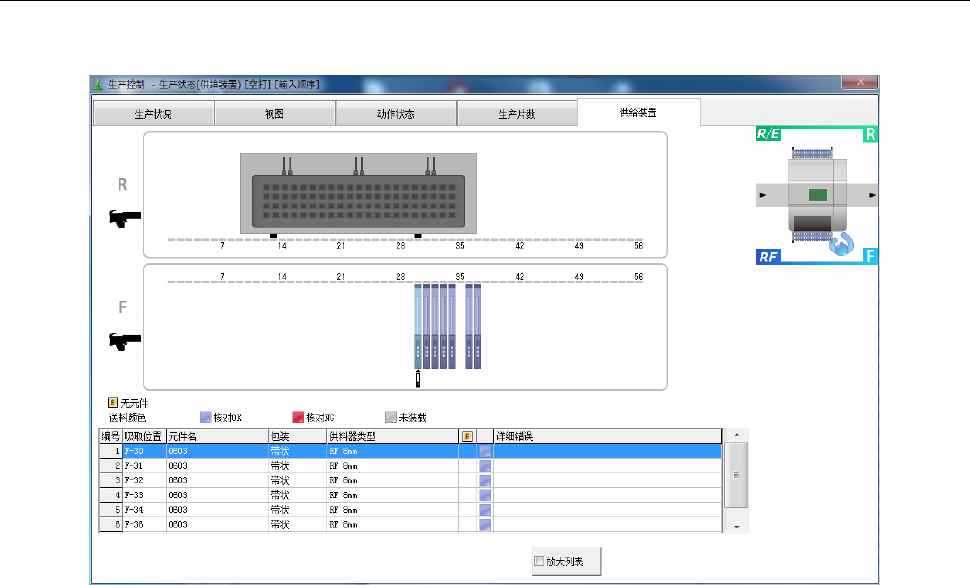Click the rear (R) side feeder gun icon
Viewport: 970px width, 585px height.
pyautogui.click(x=125, y=216)
